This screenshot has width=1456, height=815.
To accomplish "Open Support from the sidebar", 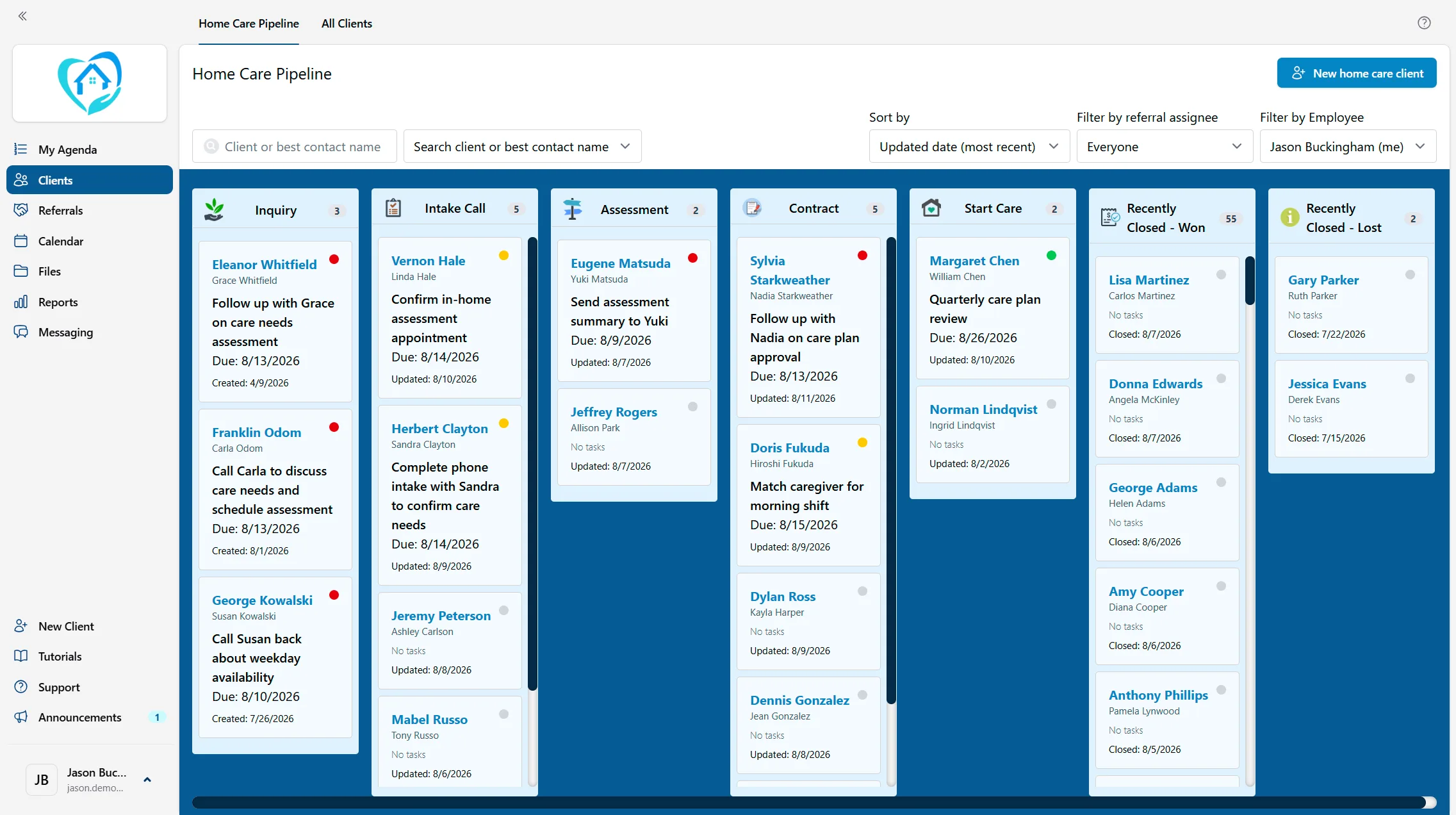I will tap(90, 687).
